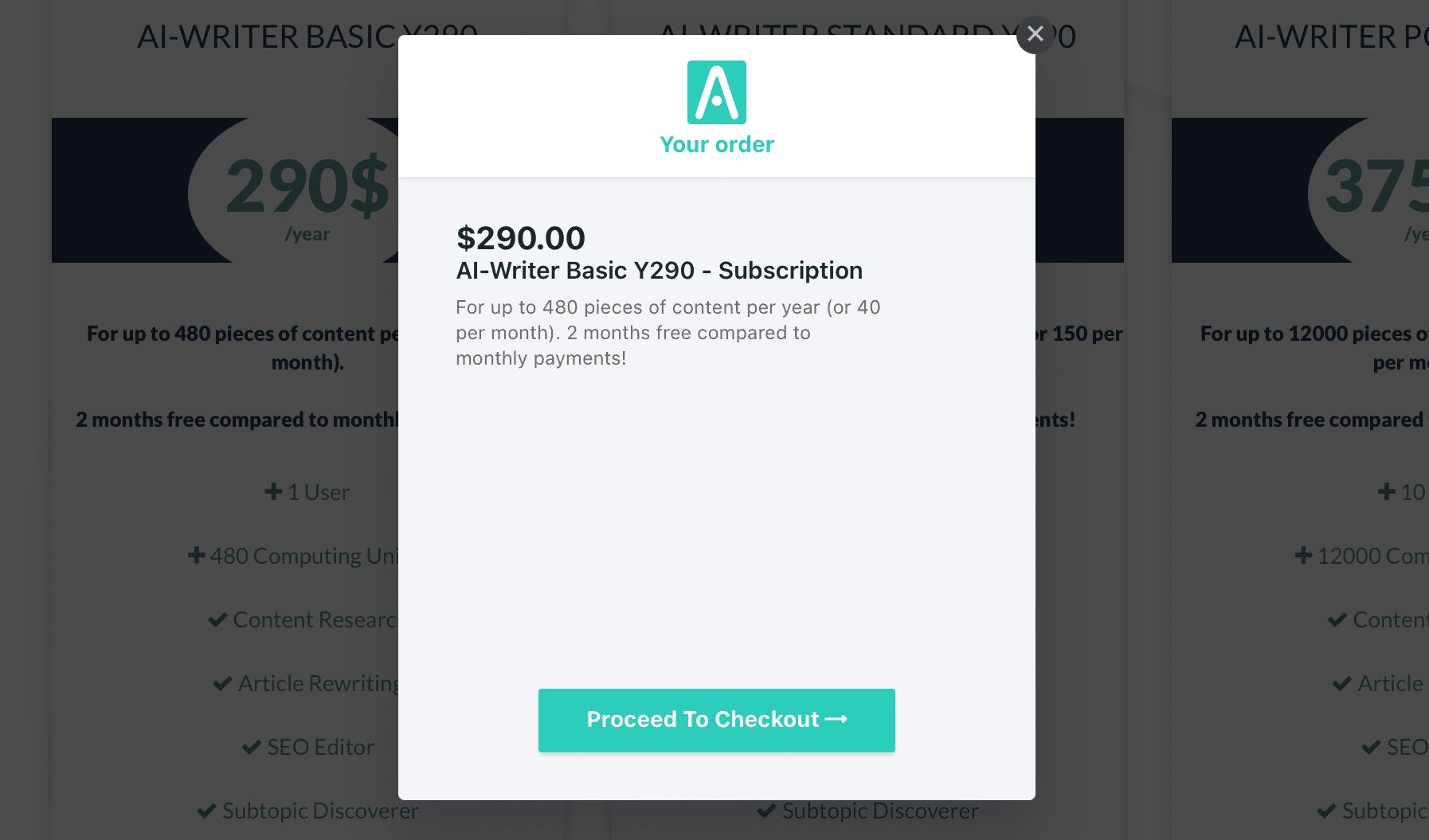Click the plus icon beside 12000 in right plan

click(x=1303, y=556)
